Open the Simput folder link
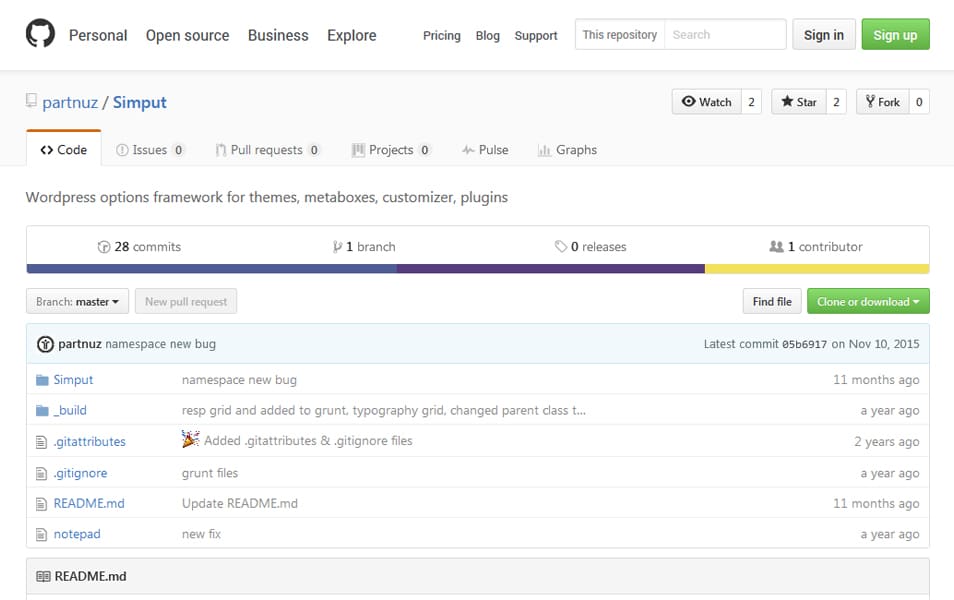Viewport: 954px width, 600px height. coord(73,380)
